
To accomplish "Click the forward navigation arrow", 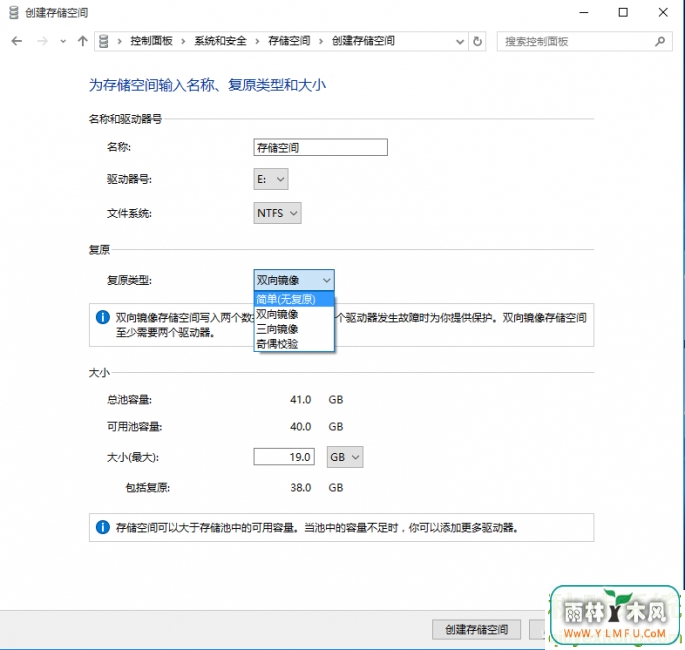I will (x=42, y=41).
